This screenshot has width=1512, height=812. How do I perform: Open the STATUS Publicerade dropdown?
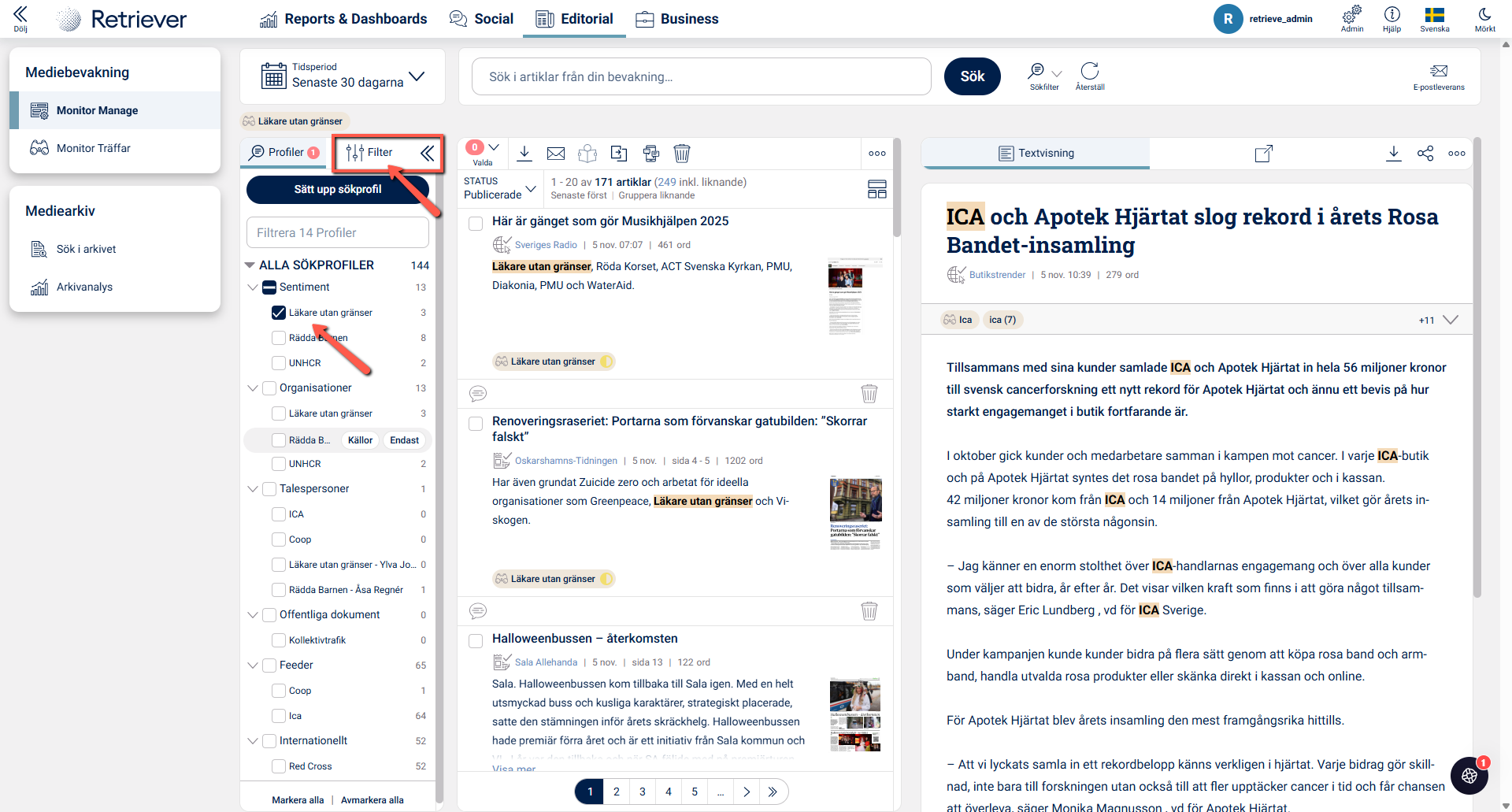coord(500,188)
